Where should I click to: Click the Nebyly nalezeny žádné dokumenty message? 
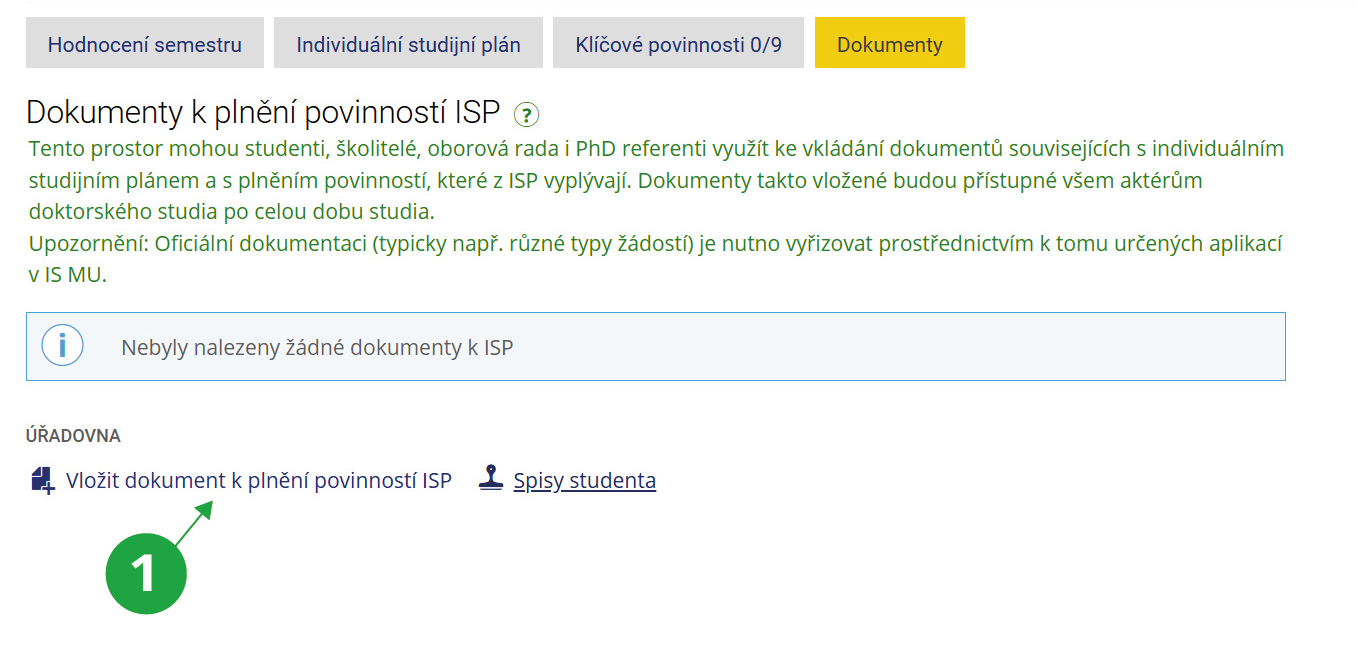(x=316, y=347)
